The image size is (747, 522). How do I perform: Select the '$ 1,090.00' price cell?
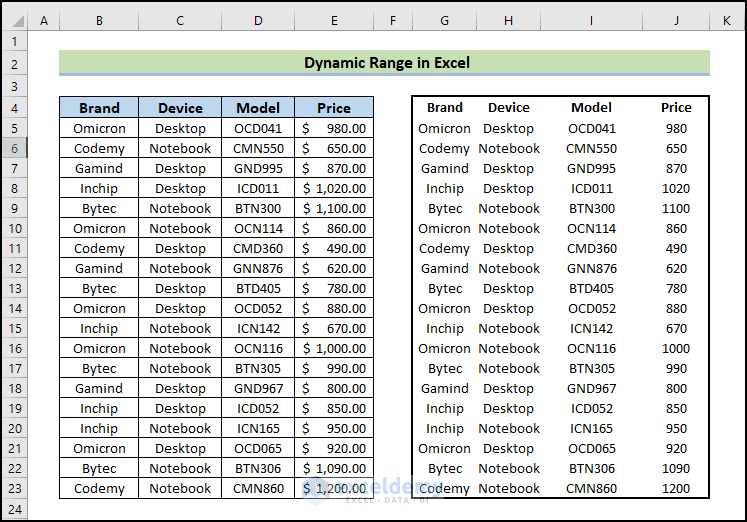click(x=334, y=468)
